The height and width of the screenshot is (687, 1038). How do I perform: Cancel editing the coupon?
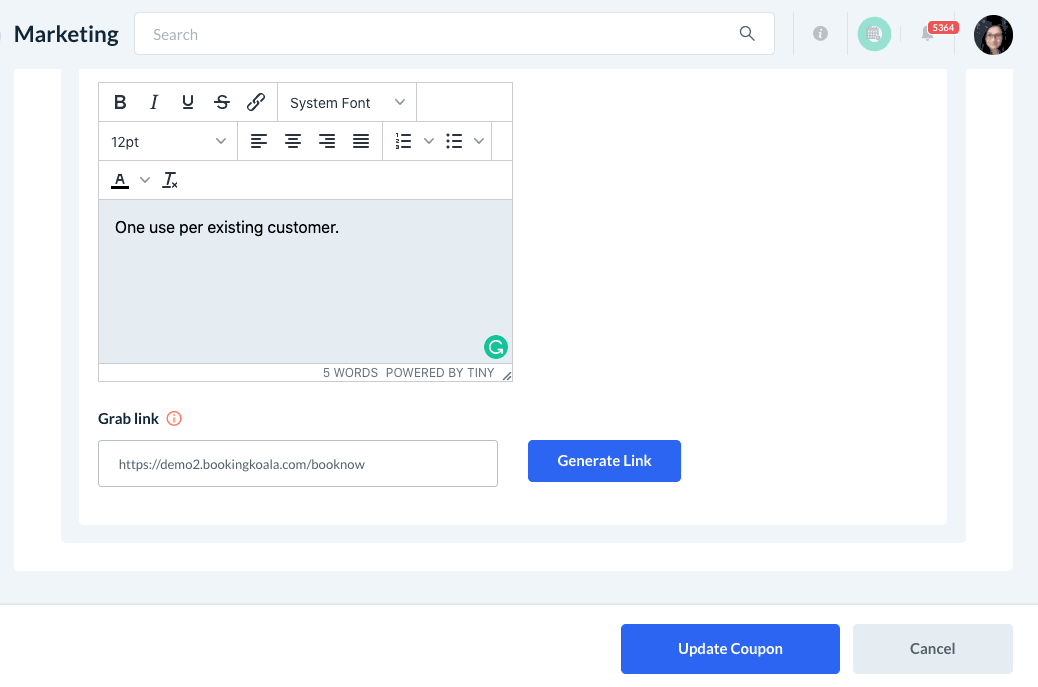(x=932, y=649)
